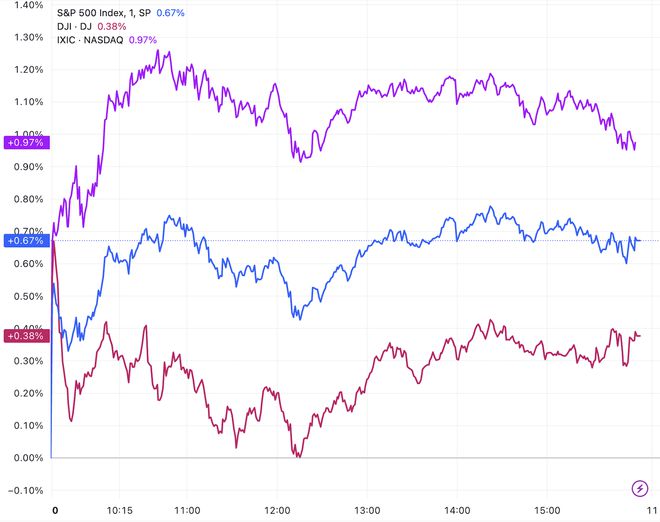Screen dimensions: 660x522
Task: Click the blue +0.67% price tag
Action: [25, 240]
